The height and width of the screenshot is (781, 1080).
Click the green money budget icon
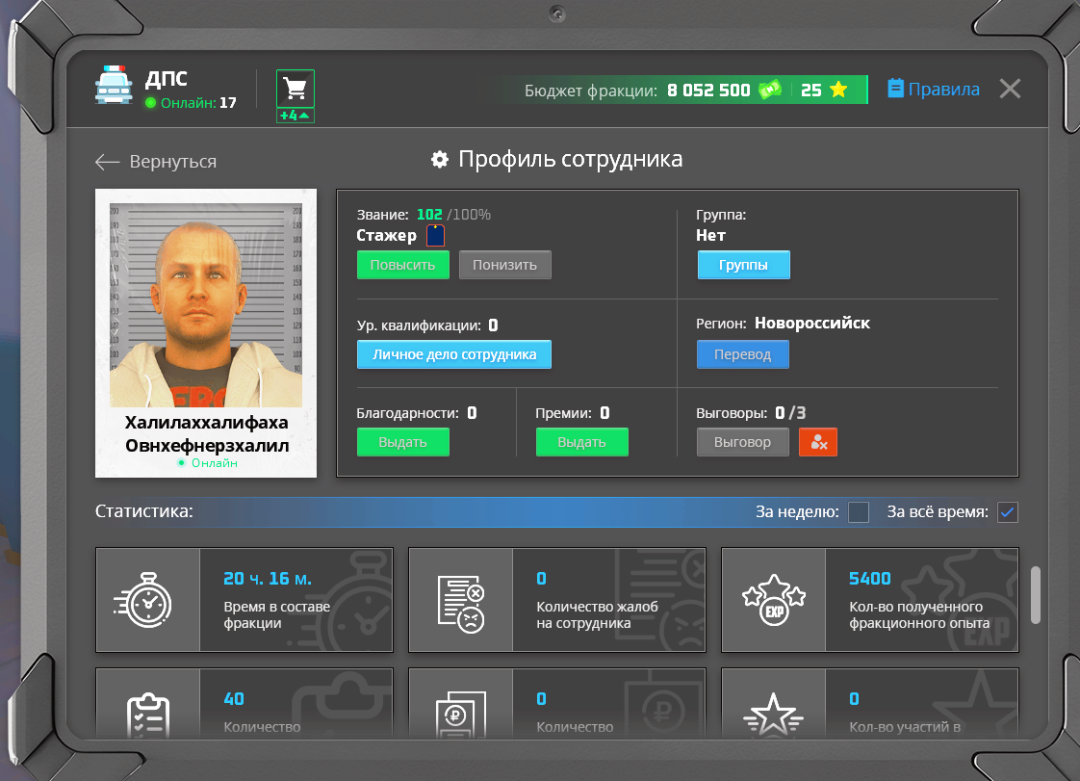pos(769,90)
